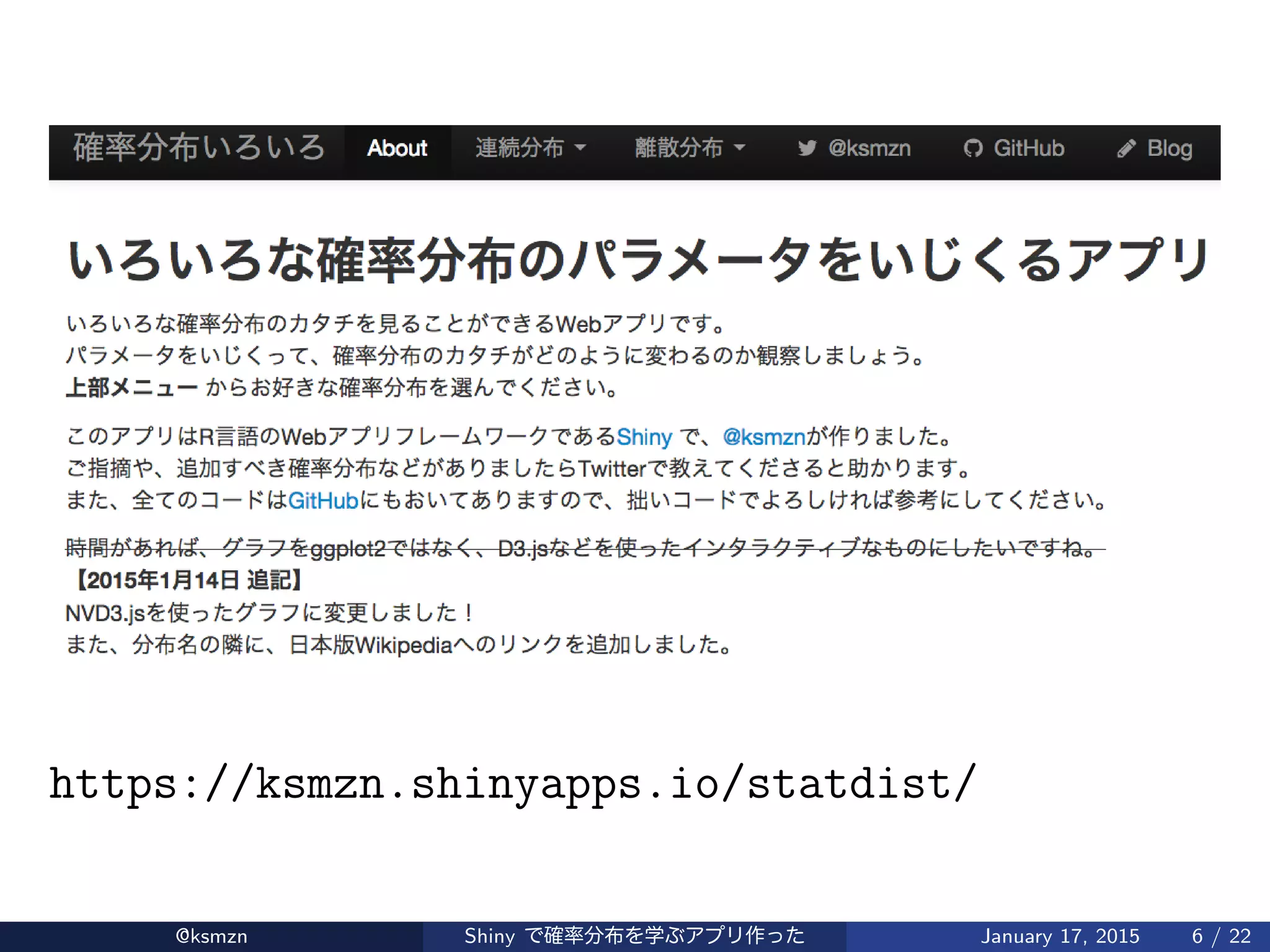
Task: Click the sentence mentioning Twitterで教えて
Action: 518,469
